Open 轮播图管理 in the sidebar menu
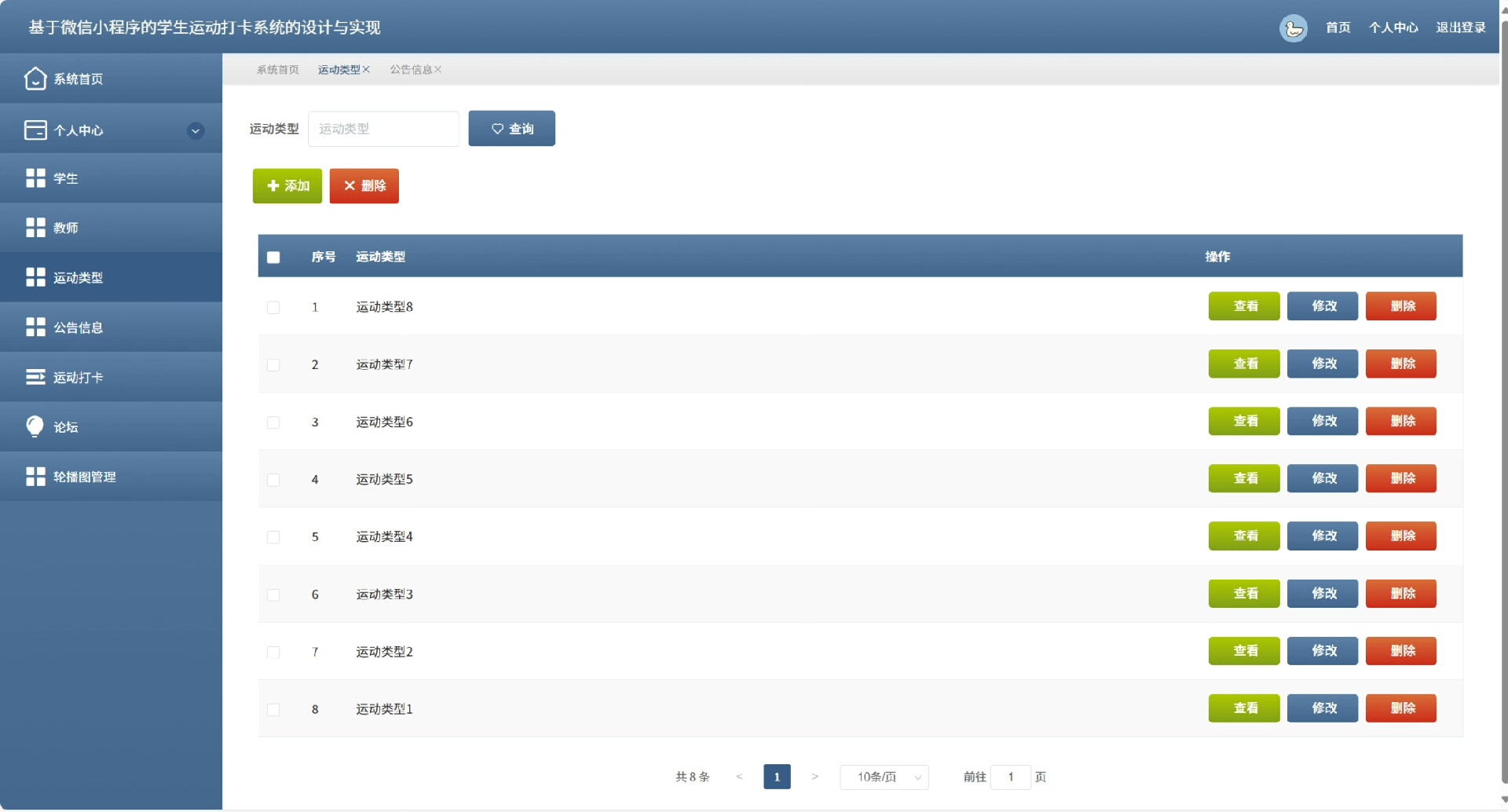Screen dimensions: 1508x812 [x=111, y=477]
